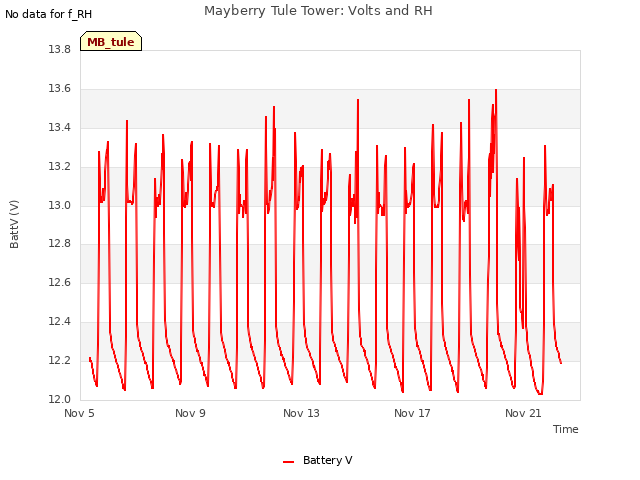Click the 12.0 y-axis tick label
640x480 pixels.
[x=60, y=399]
